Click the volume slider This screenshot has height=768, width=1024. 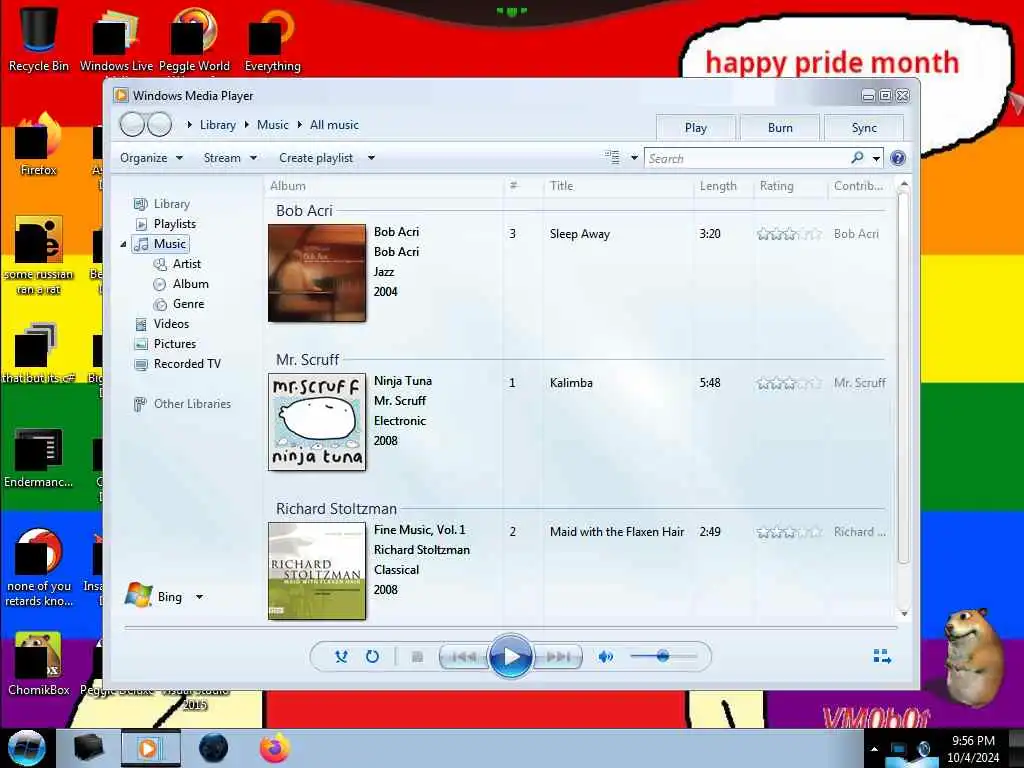663,656
